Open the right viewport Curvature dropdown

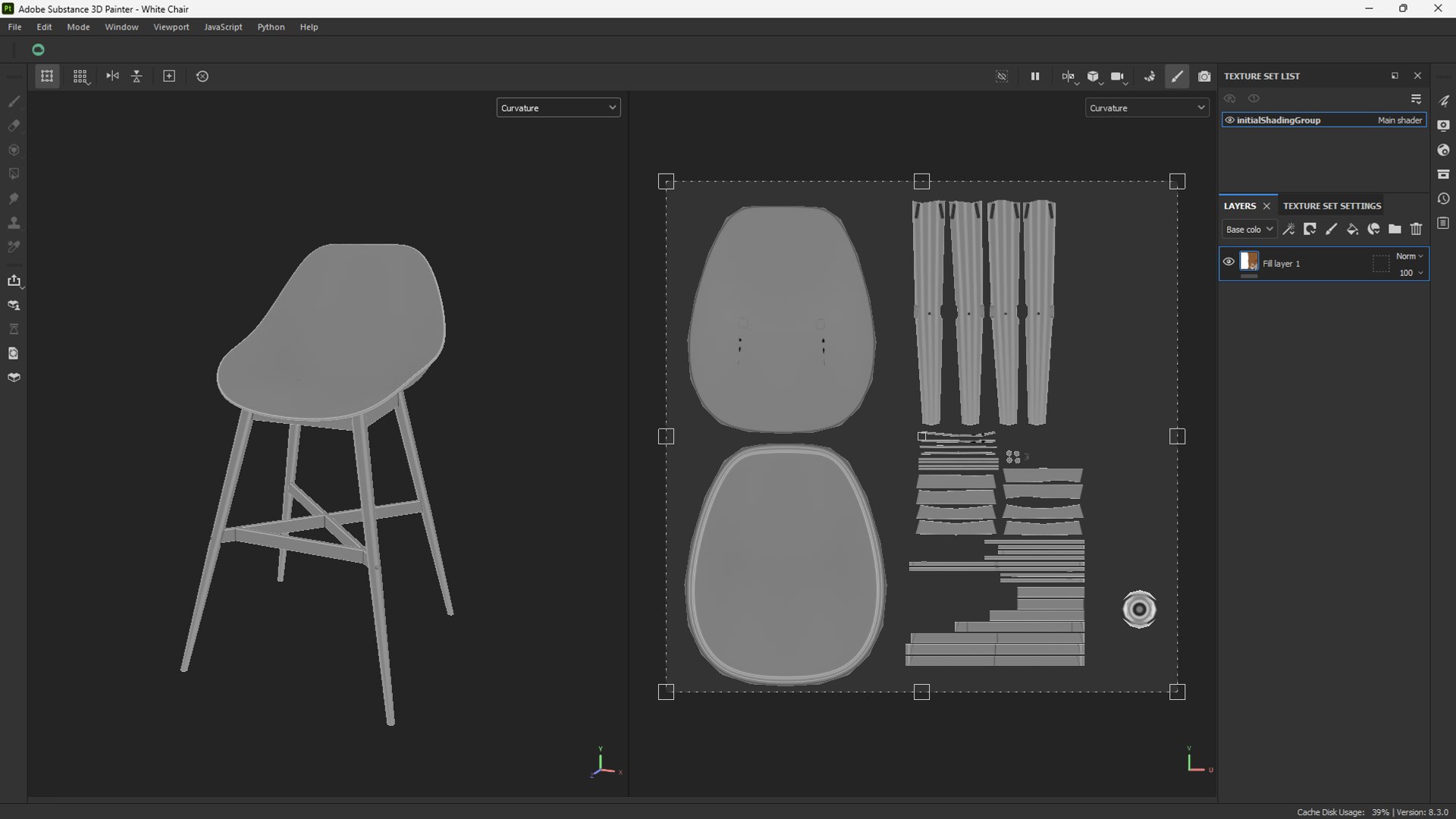tap(1147, 108)
